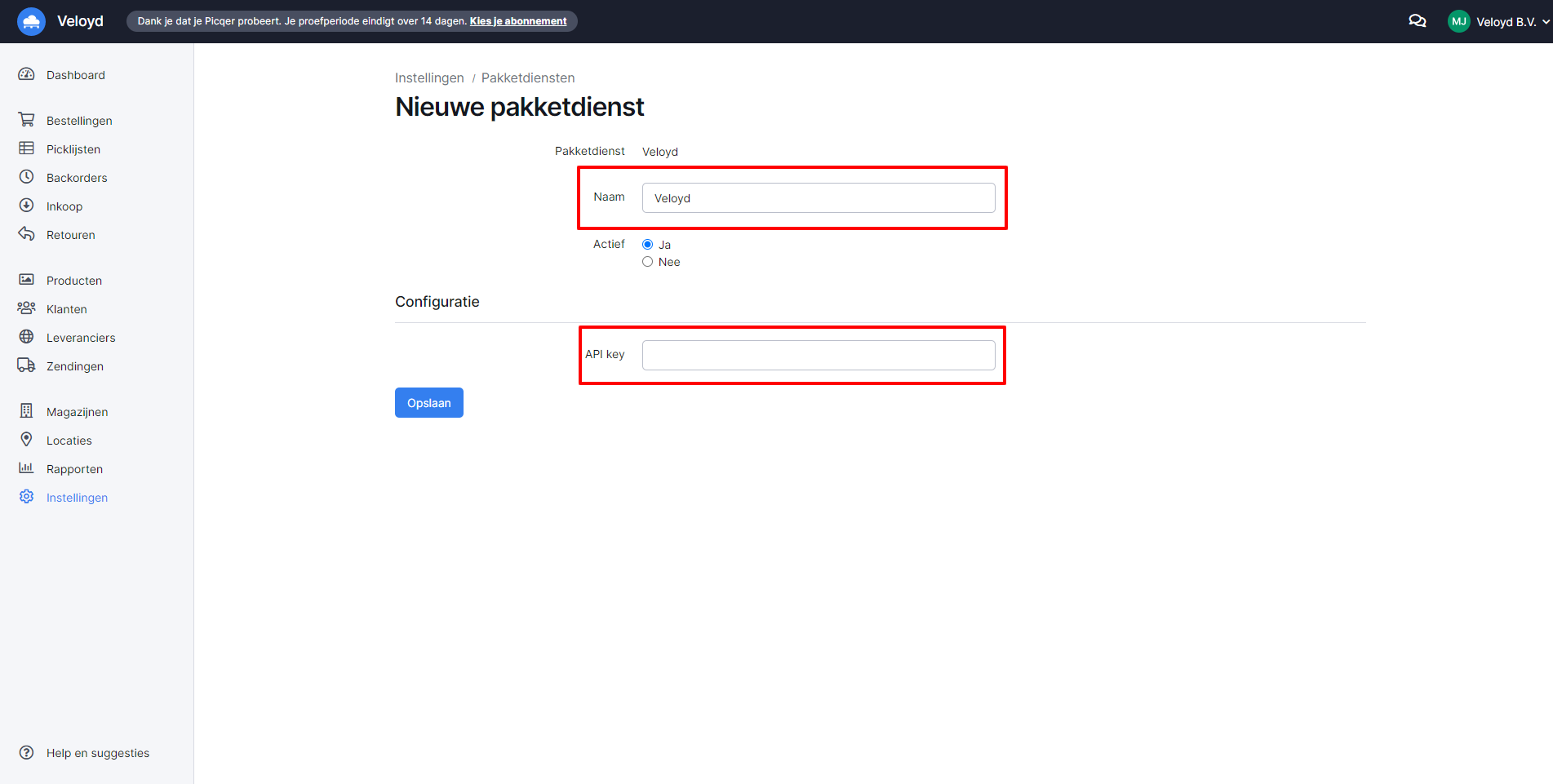Open Inkoop menu item
This screenshot has height=784, width=1553.
[x=64, y=206]
